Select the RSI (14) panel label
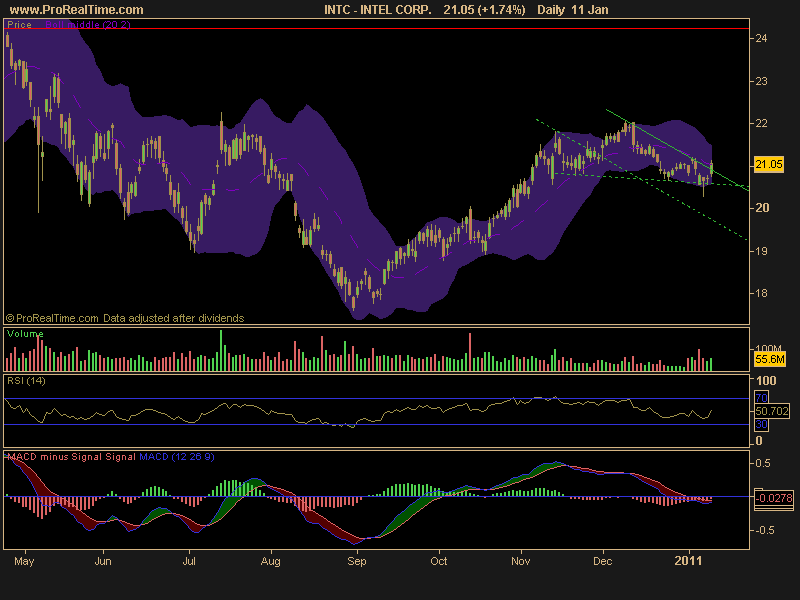Viewport: 800px width, 600px height. click(26, 381)
